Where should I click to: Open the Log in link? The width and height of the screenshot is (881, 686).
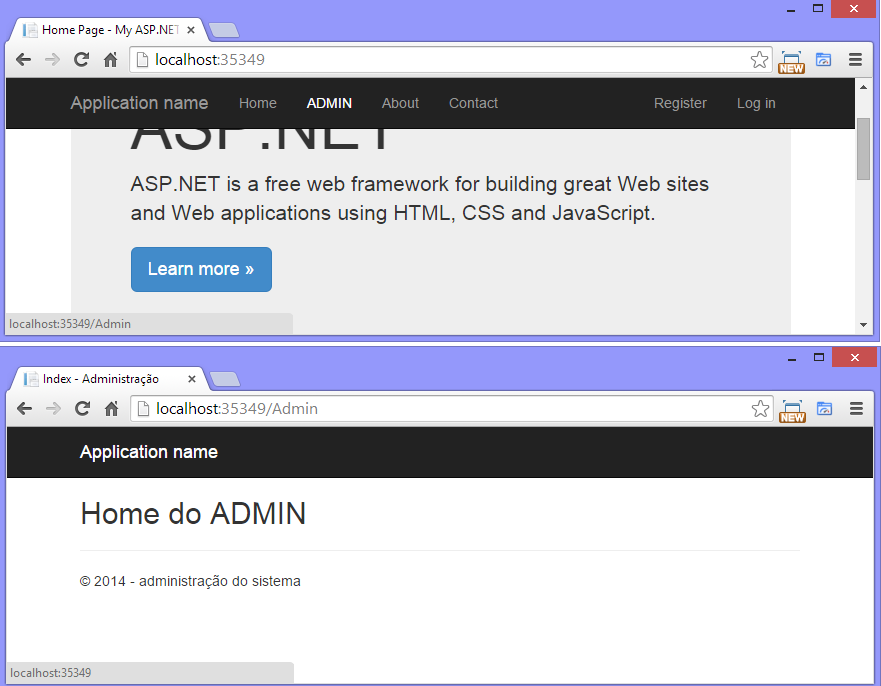(756, 103)
